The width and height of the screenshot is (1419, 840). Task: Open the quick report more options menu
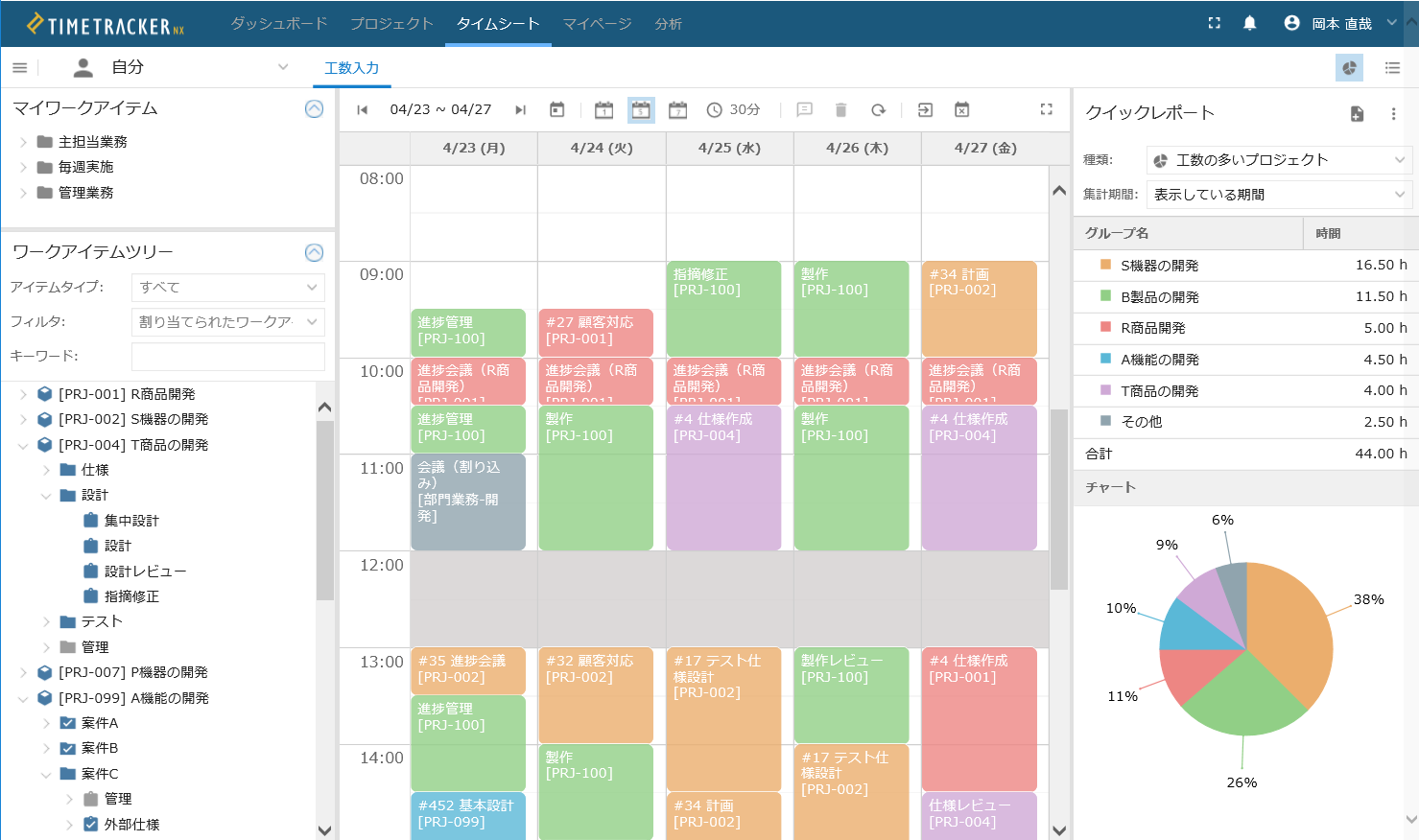(1393, 114)
